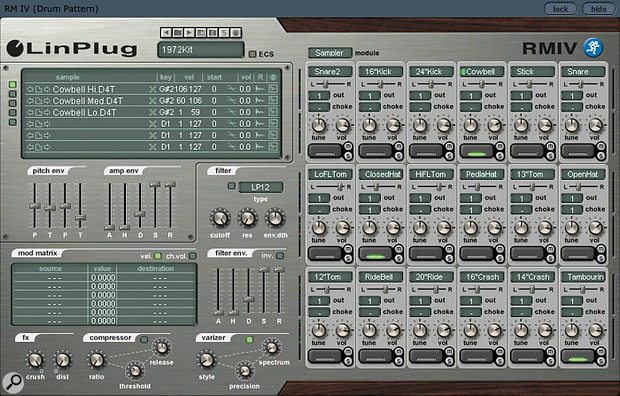Click the hide button
620x396 pixels.
click(x=599, y=9)
